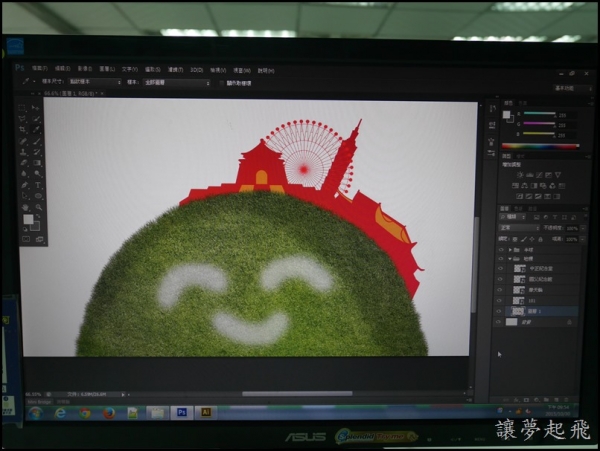
Task: Open the 濾鏡(T) menu
Action: click(x=175, y=70)
